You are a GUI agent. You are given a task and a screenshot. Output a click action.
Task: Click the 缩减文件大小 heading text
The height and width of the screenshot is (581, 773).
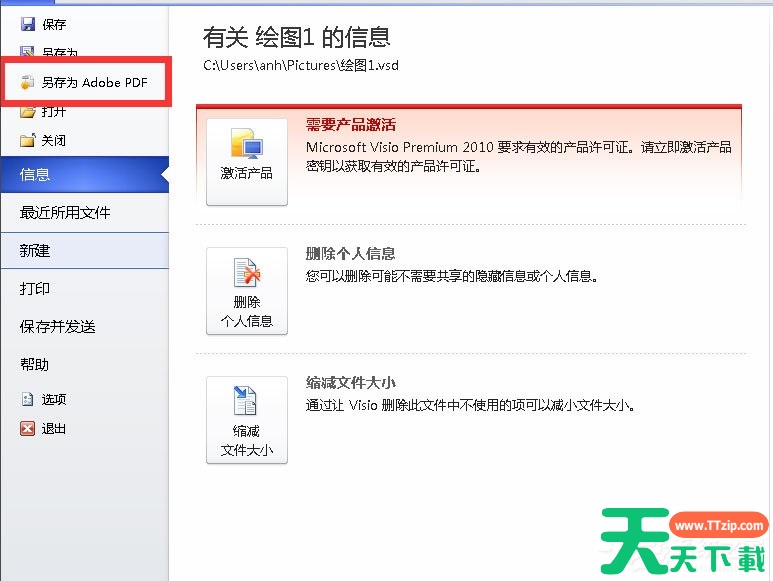point(351,382)
